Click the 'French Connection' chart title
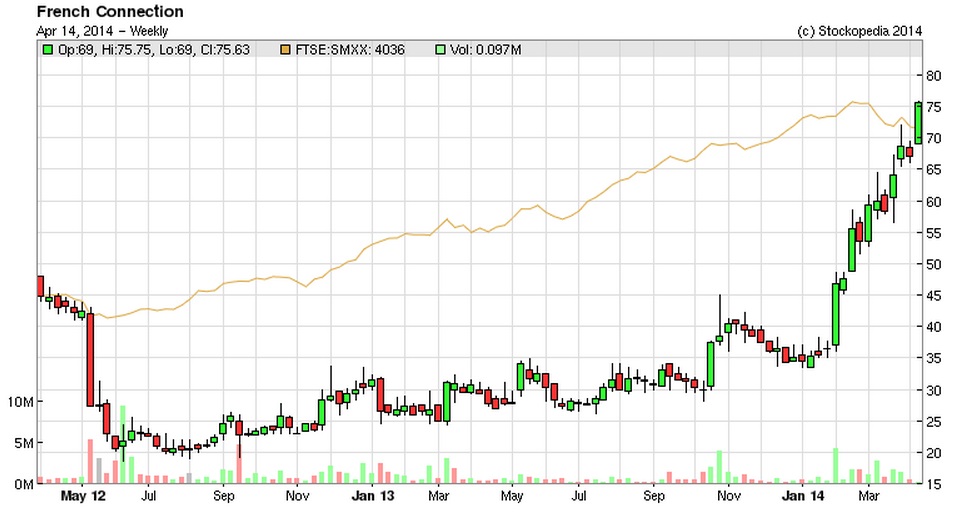 pyautogui.click(x=110, y=12)
